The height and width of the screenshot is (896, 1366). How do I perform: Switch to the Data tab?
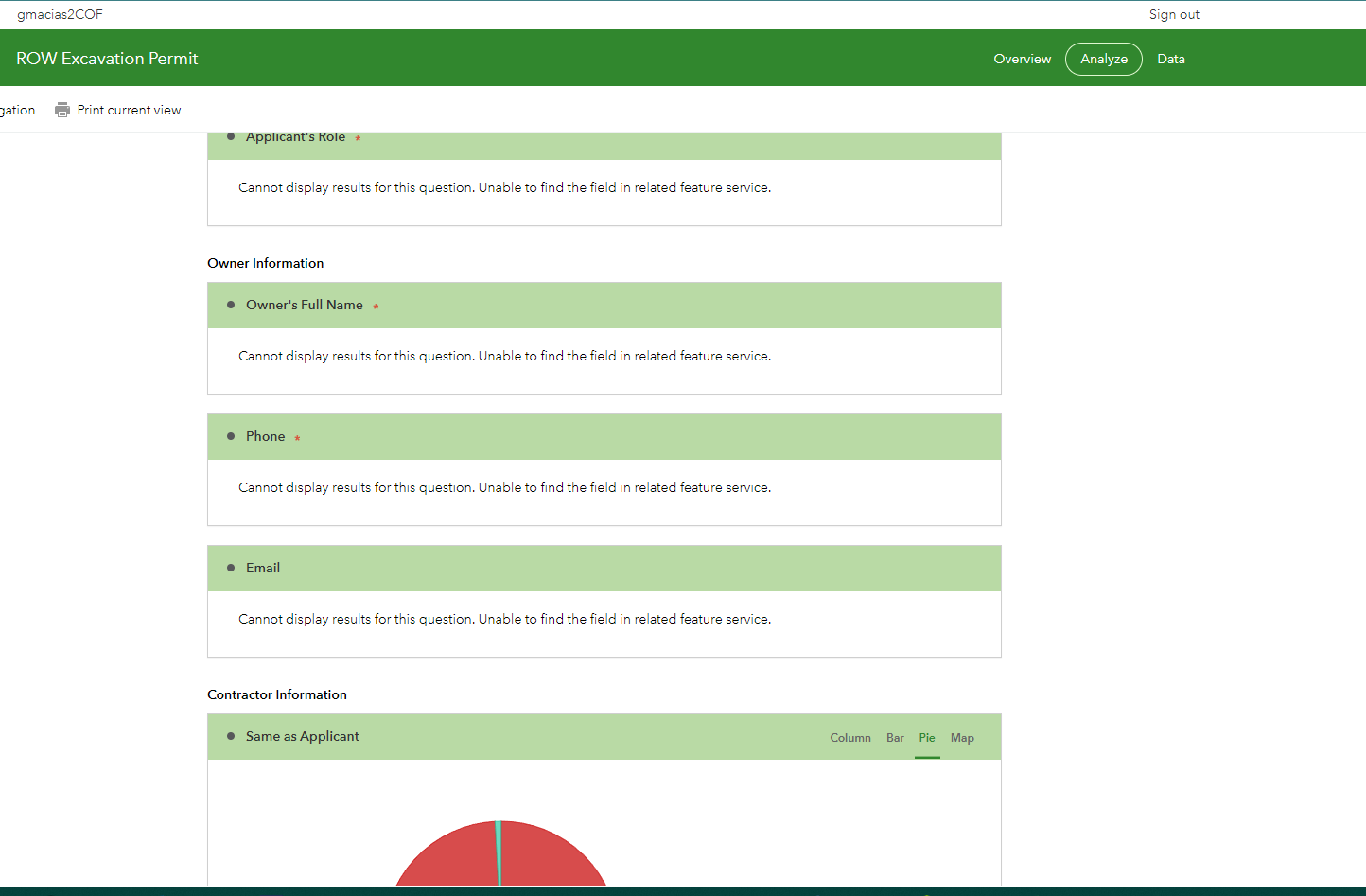[1171, 59]
